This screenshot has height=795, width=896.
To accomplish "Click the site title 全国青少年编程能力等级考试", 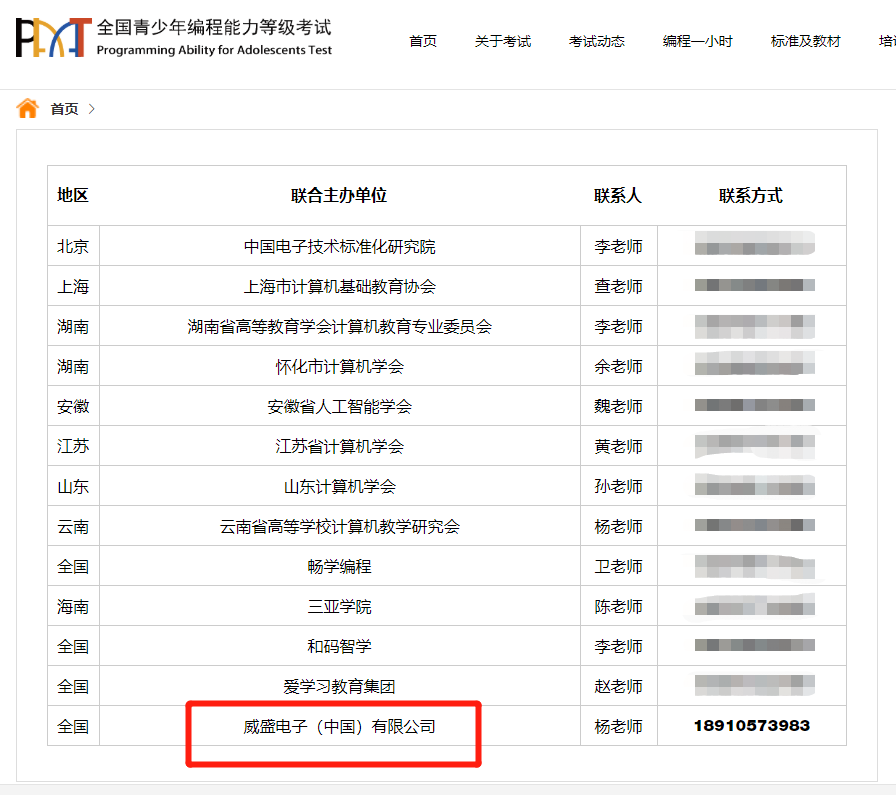I will [214, 28].
